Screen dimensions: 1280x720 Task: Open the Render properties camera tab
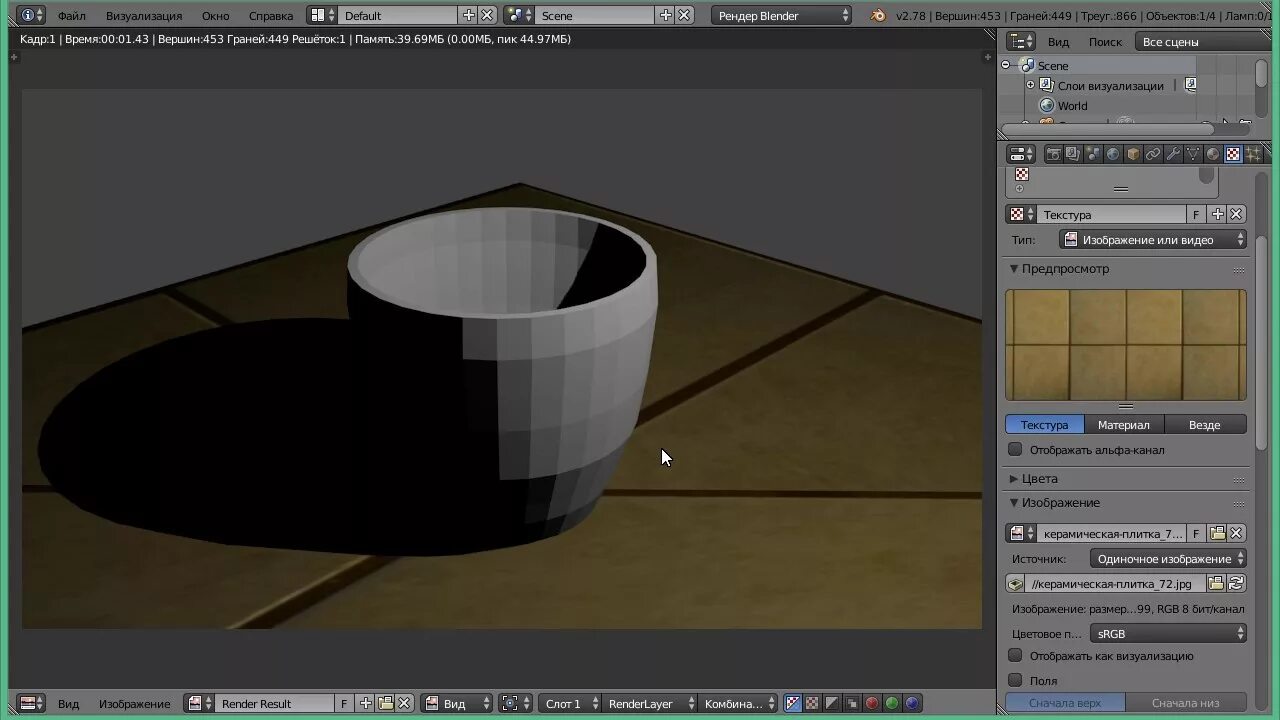point(1053,154)
